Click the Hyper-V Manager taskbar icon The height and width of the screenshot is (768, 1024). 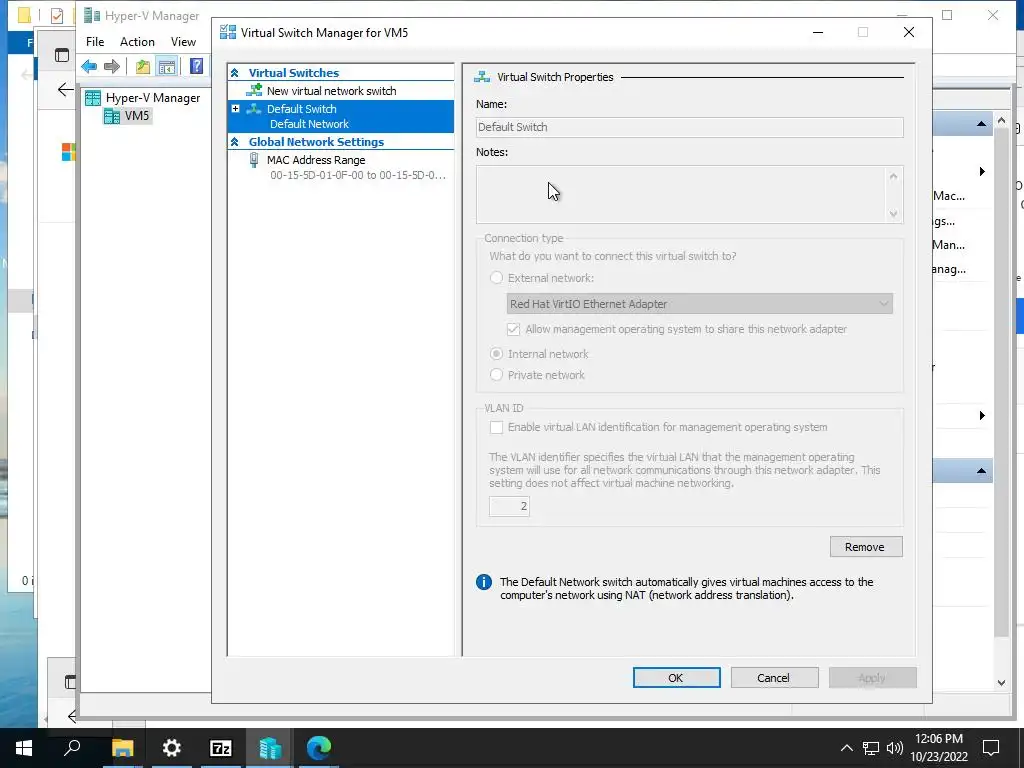click(x=270, y=748)
